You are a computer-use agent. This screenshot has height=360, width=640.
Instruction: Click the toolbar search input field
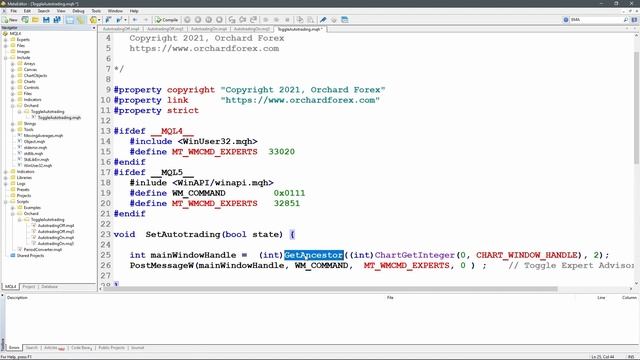pyautogui.click(x=596, y=20)
